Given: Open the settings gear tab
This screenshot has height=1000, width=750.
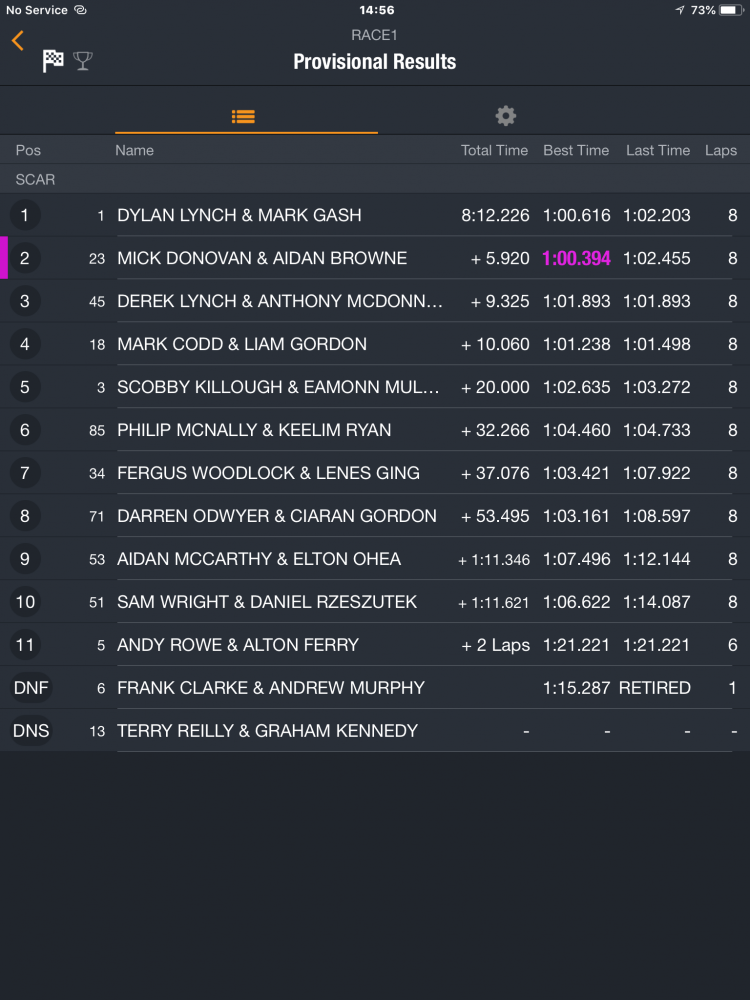Looking at the screenshot, I should coord(506,116).
